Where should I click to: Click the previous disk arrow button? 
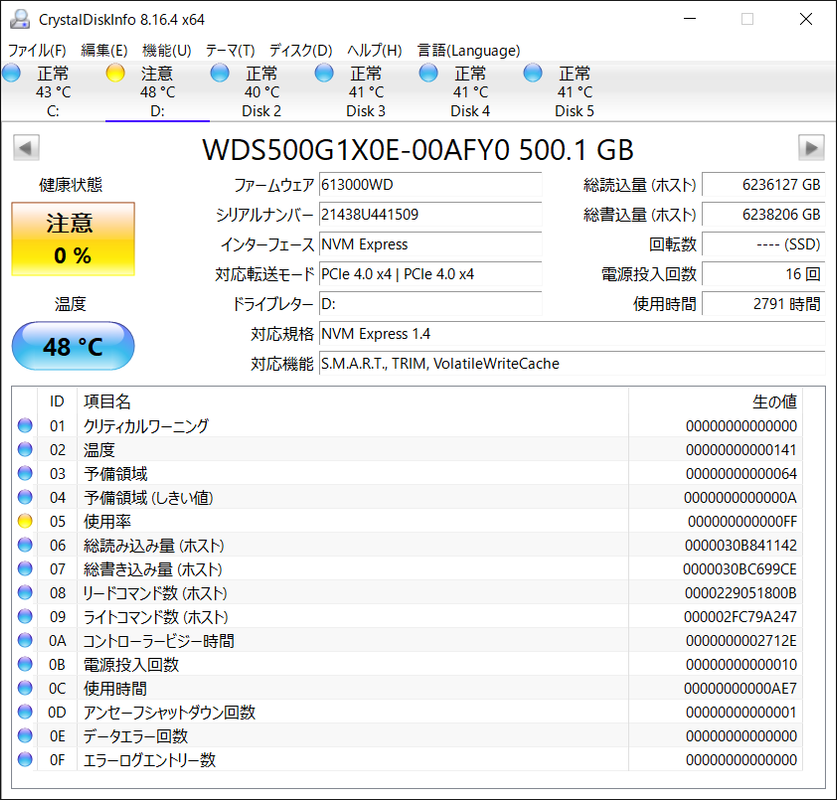point(26,148)
